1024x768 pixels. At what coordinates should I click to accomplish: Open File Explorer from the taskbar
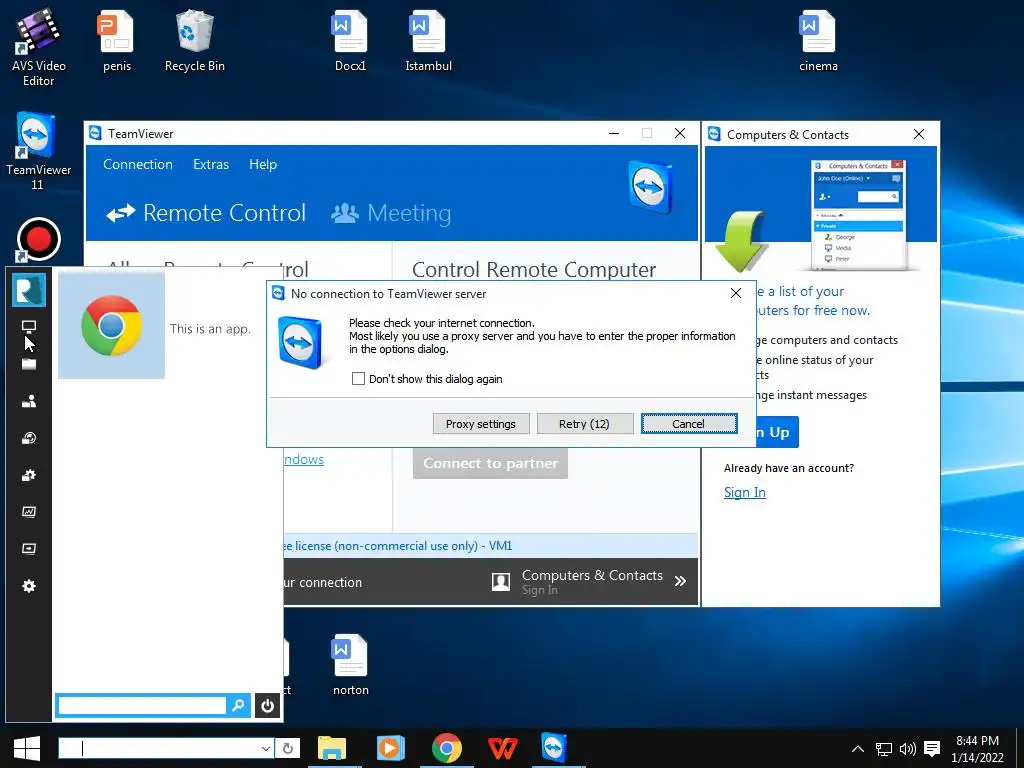332,748
